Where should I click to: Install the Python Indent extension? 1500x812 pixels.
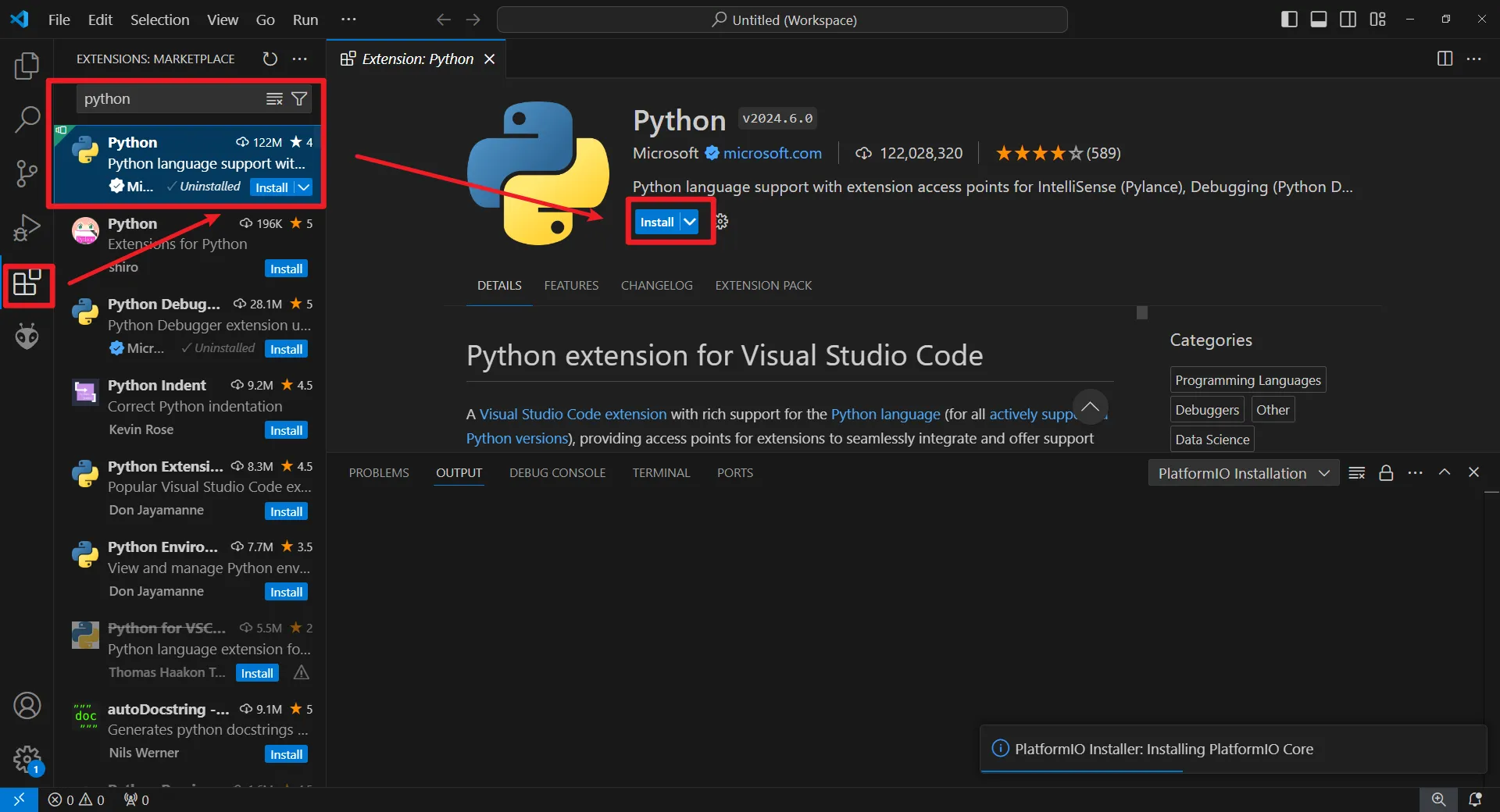(x=286, y=431)
